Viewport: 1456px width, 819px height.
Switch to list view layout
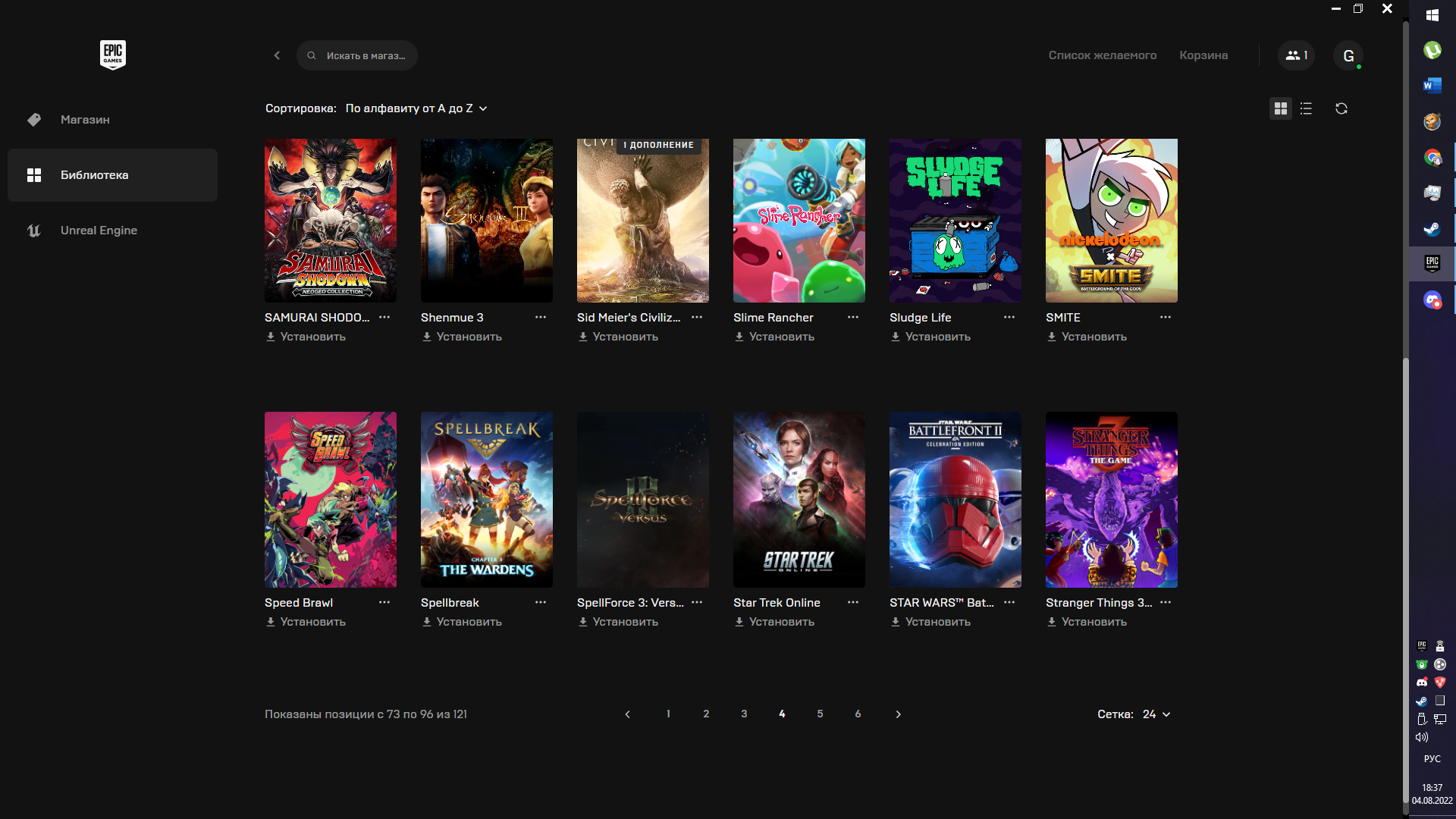coord(1306,108)
